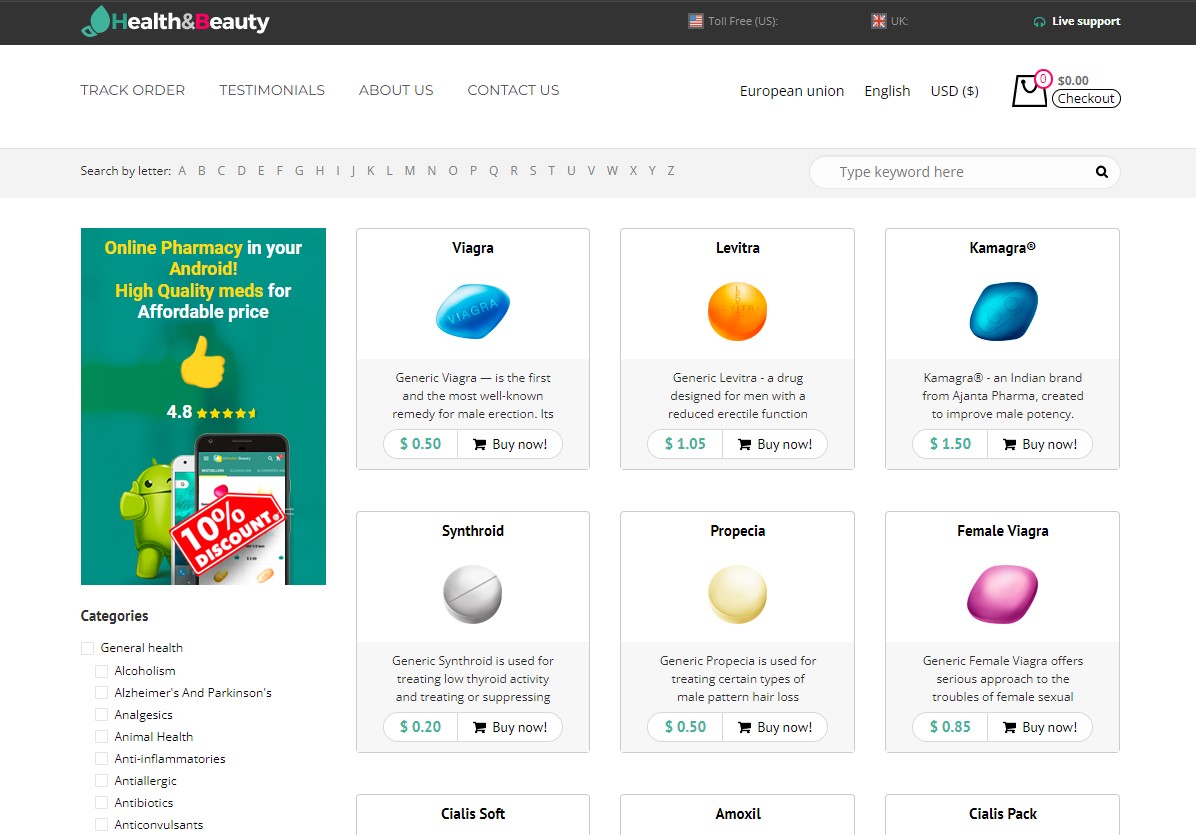Click Buy now for Kamagra
The height and width of the screenshot is (835, 1196).
[1040, 444]
